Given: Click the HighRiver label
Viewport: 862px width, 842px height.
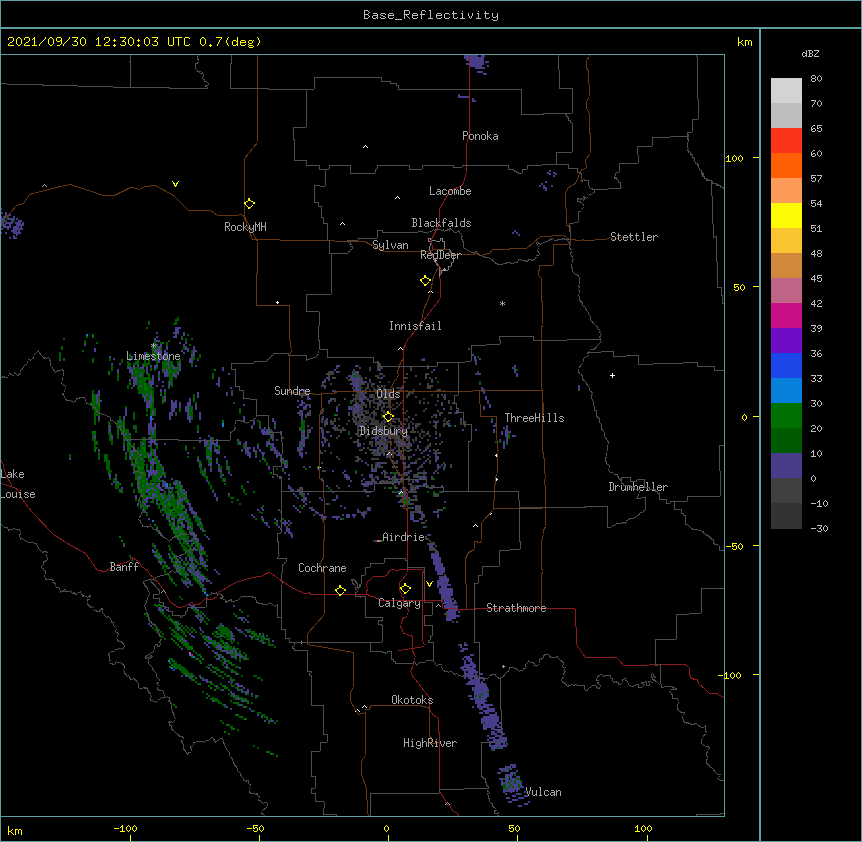Looking at the screenshot, I should point(430,743).
